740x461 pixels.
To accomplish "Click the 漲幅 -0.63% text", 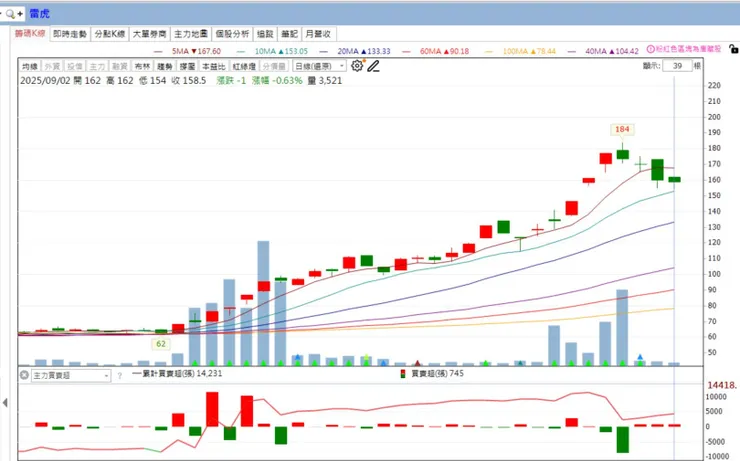I will click(x=277, y=80).
